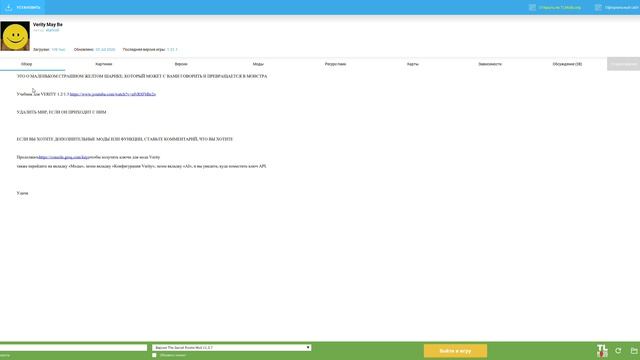Open the Обсуждения (38) tab
The image size is (640, 360).
pos(567,64)
